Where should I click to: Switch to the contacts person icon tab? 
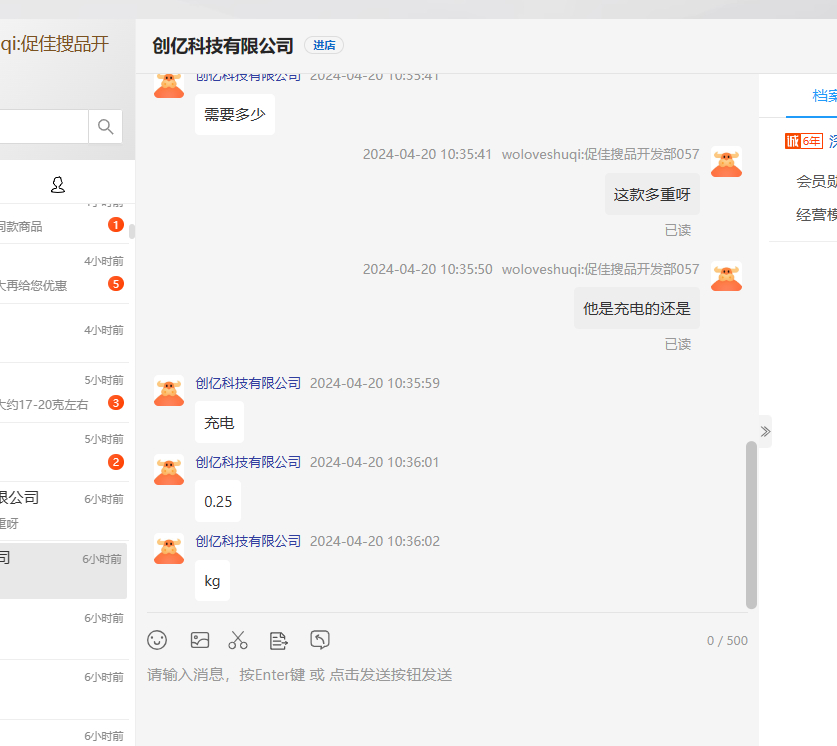[58, 185]
